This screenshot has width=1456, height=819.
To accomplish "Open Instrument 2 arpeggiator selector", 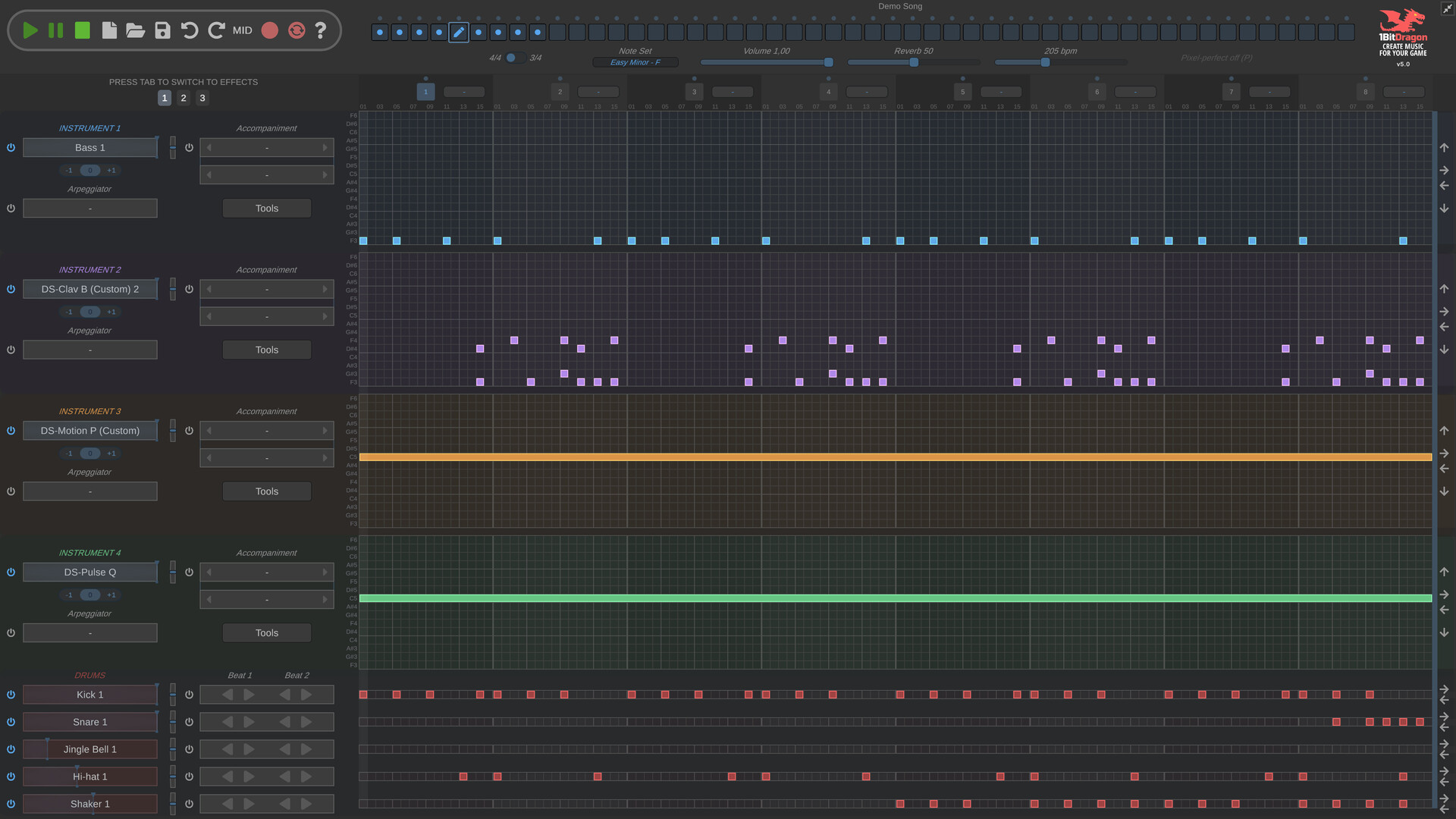I will pos(90,350).
